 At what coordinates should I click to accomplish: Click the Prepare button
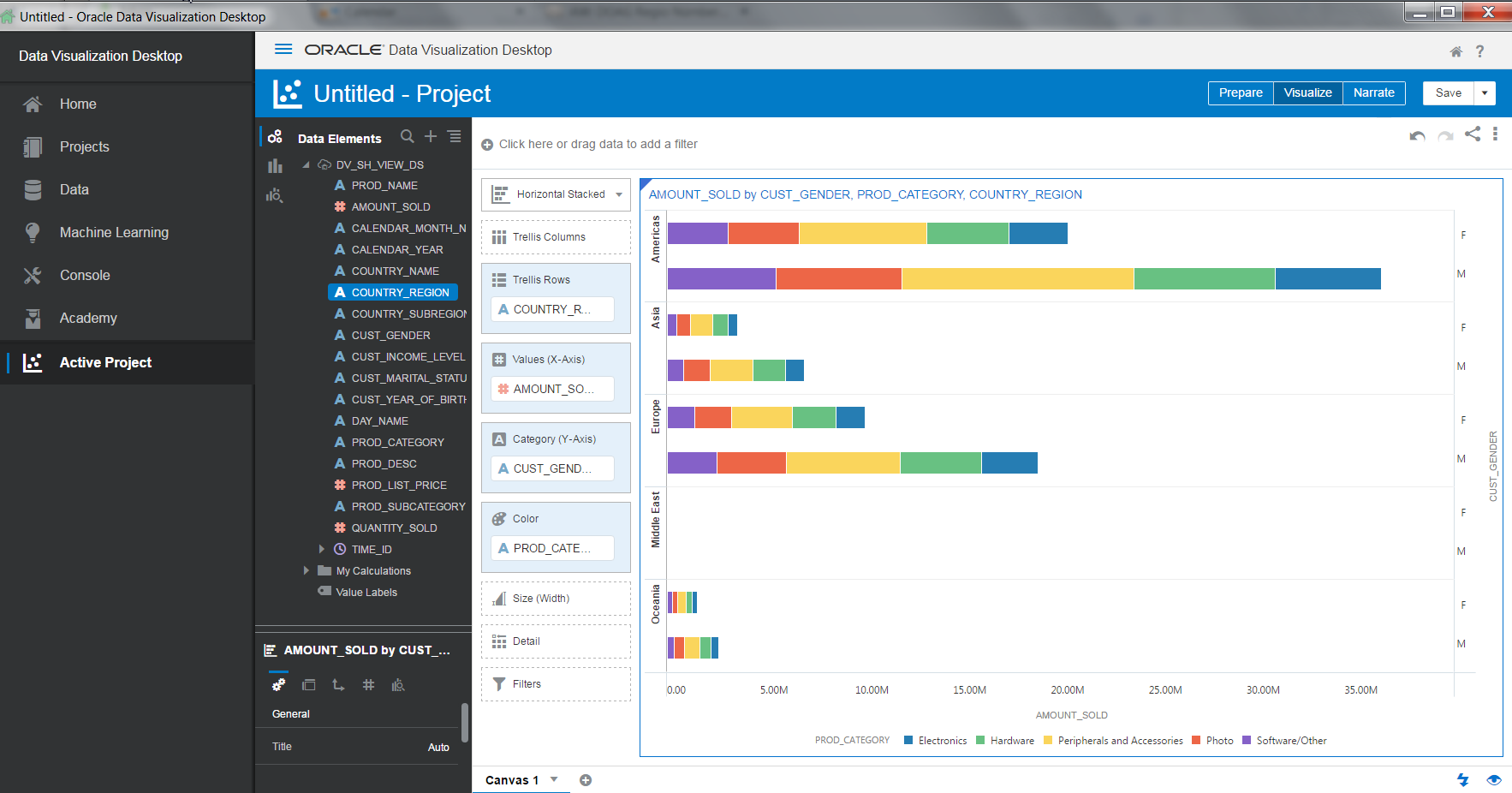coord(1241,93)
